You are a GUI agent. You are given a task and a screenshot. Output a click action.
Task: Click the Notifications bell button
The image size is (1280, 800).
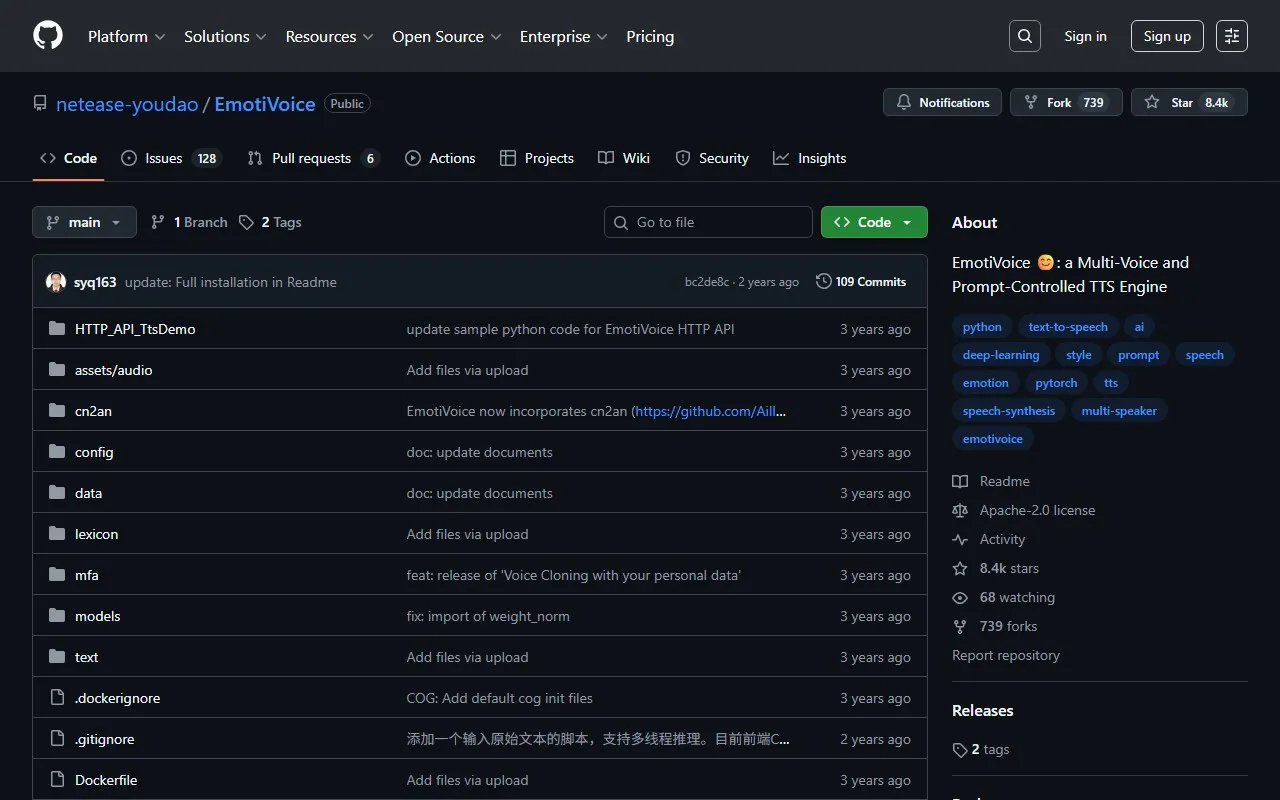942,102
